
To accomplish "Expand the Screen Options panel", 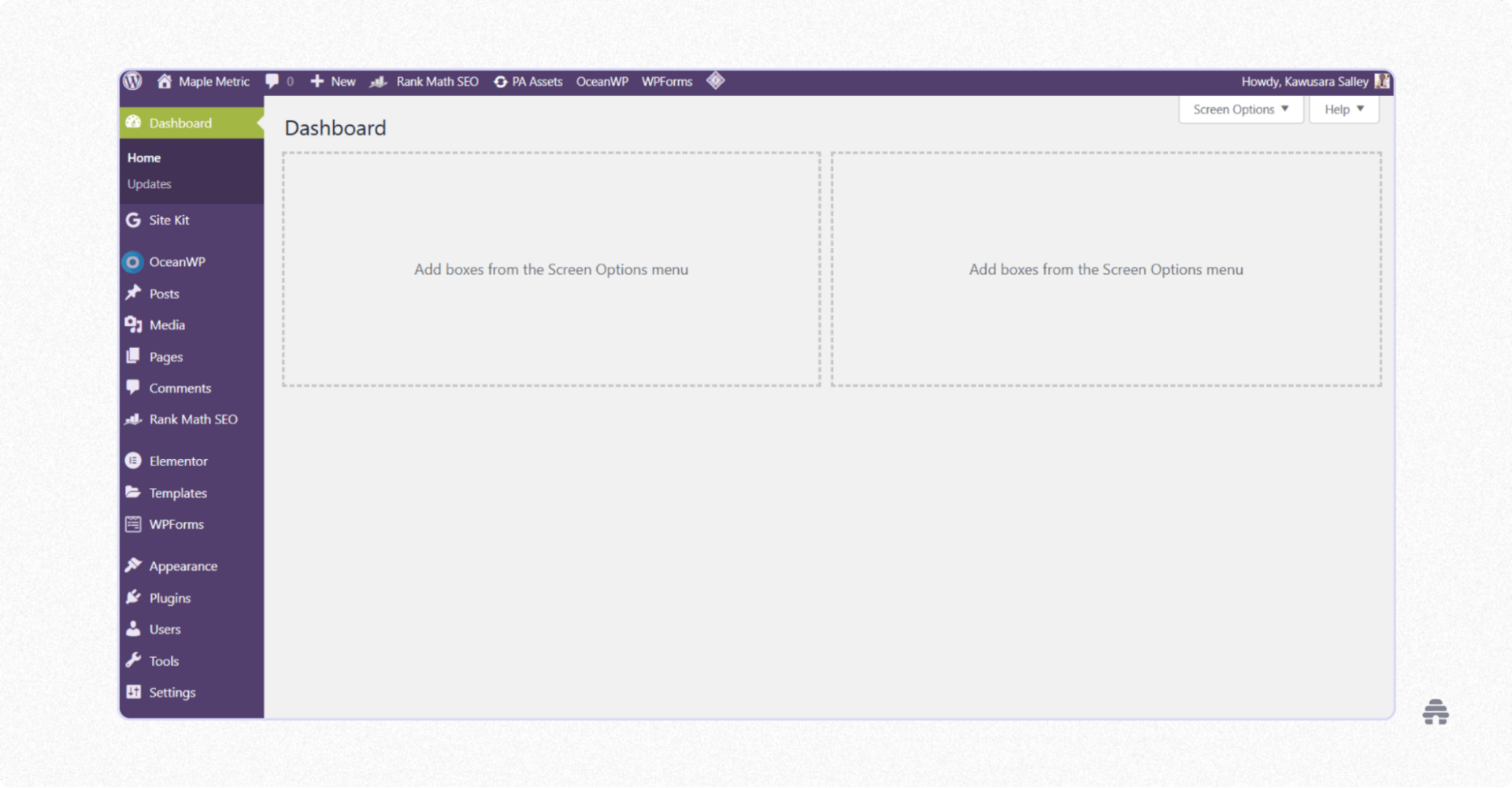I will (x=1239, y=109).
